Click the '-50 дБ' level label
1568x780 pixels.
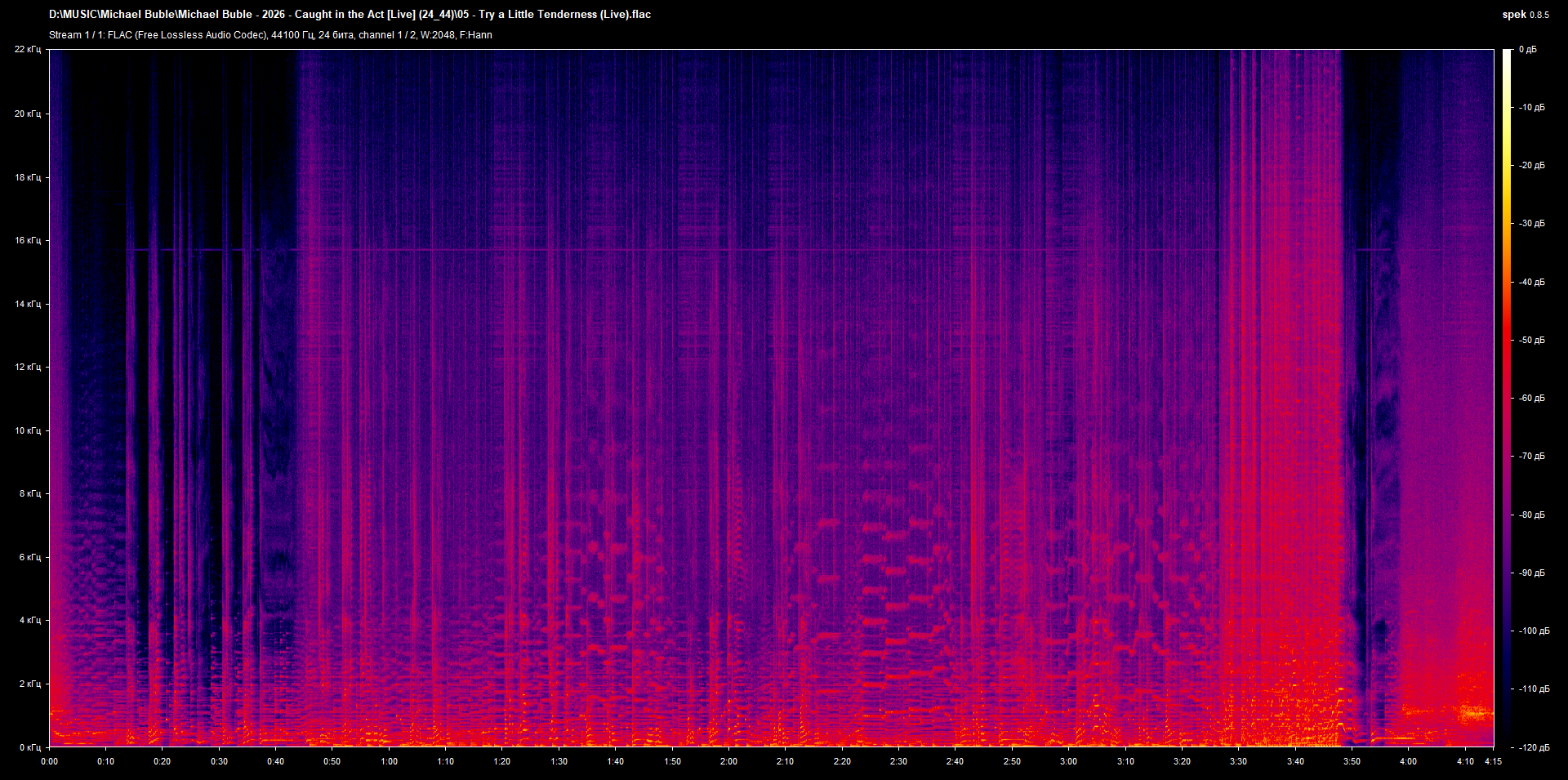pyautogui.click(x=1531, y=341)
